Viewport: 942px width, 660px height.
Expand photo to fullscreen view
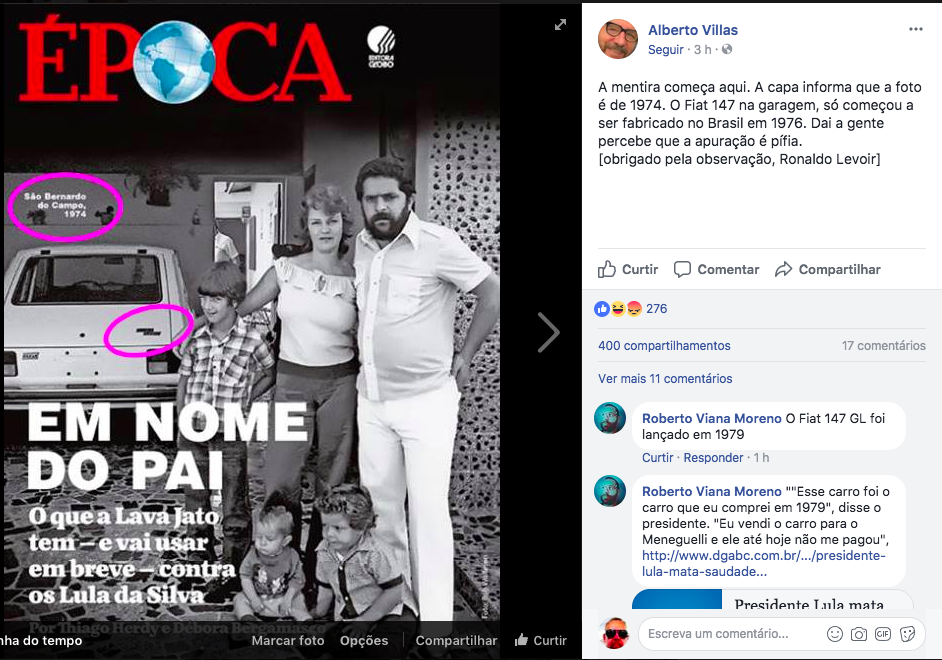click(560, 25)
